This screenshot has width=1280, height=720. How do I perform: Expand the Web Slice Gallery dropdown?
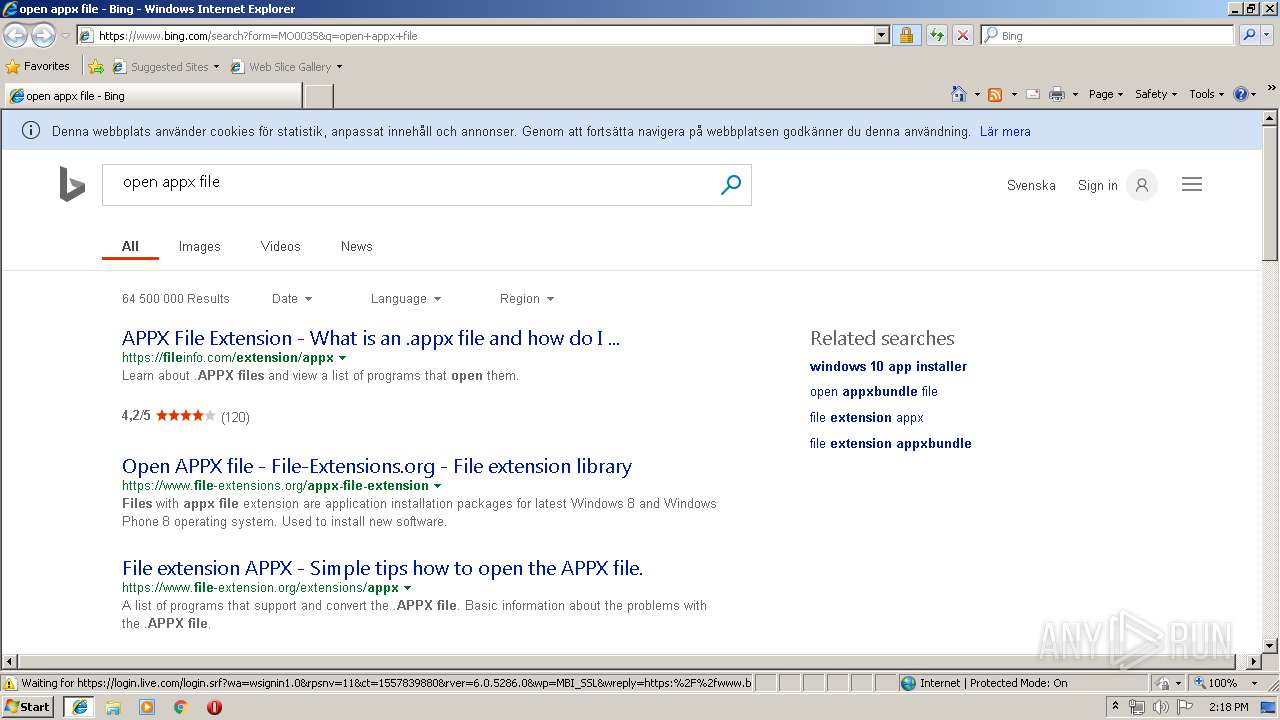[x=339, y=67]
